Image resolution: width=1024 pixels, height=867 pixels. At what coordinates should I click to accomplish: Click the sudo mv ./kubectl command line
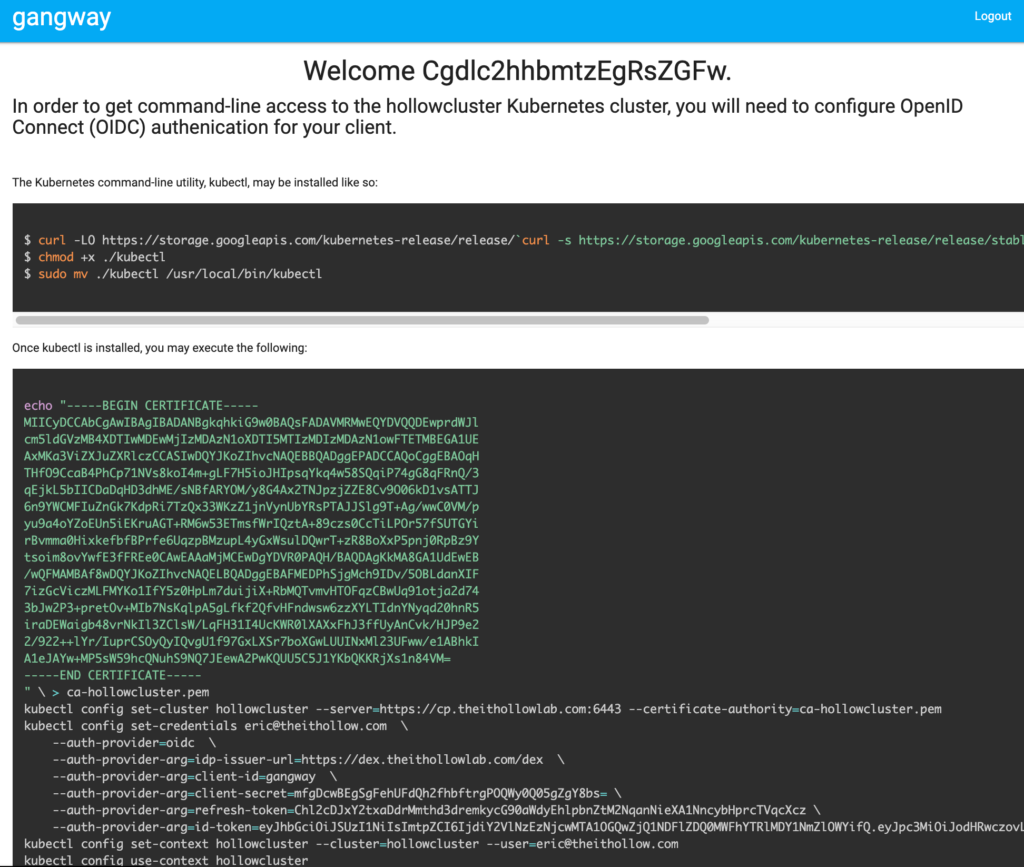[180, 274]
